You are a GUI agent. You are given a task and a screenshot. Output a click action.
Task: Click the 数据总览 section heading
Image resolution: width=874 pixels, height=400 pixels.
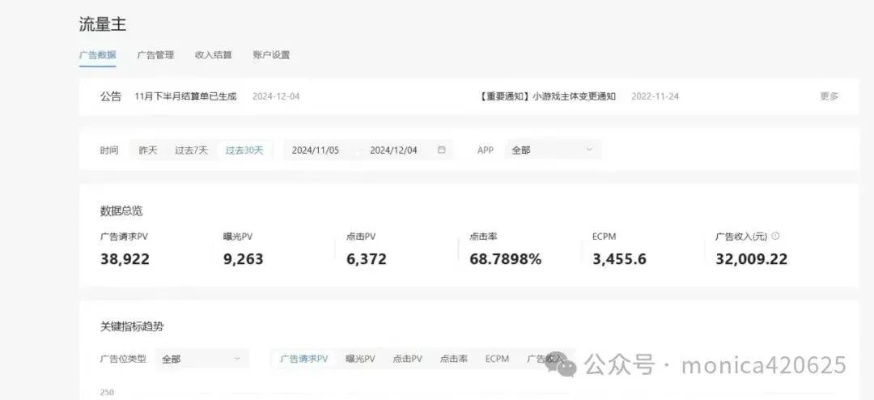click(122, 211)
